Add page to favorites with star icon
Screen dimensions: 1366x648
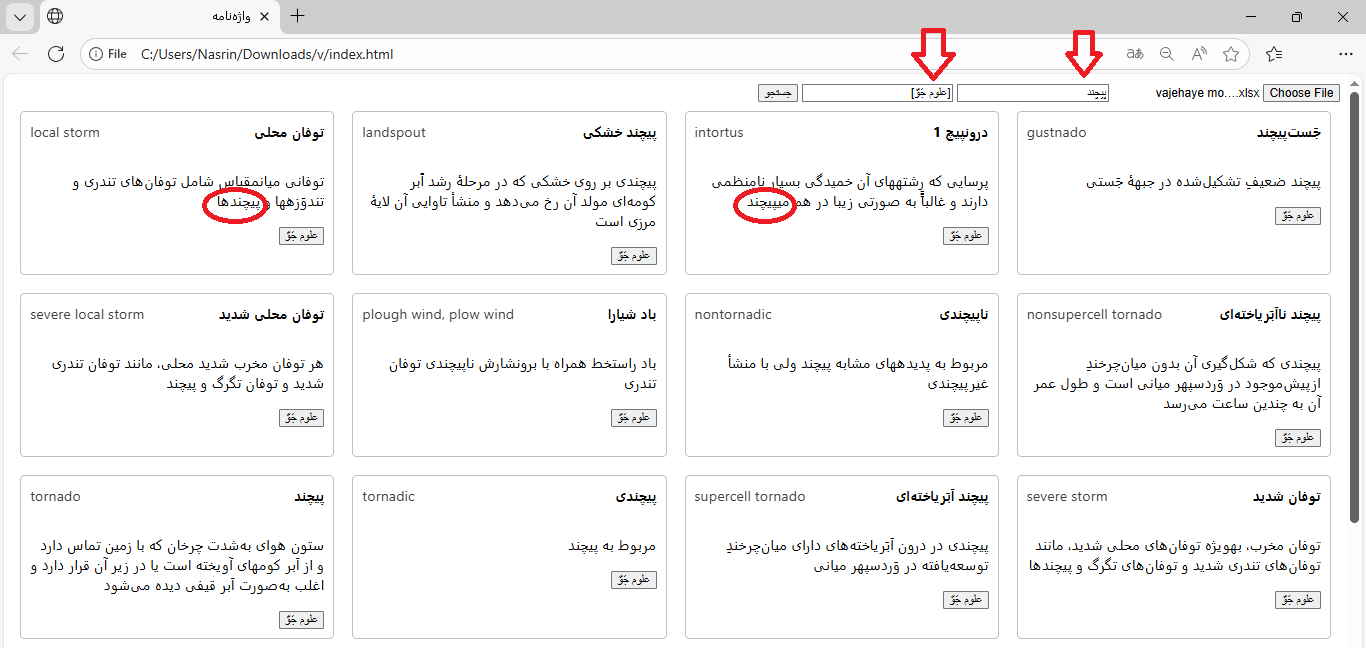[x=1231, y=54]
